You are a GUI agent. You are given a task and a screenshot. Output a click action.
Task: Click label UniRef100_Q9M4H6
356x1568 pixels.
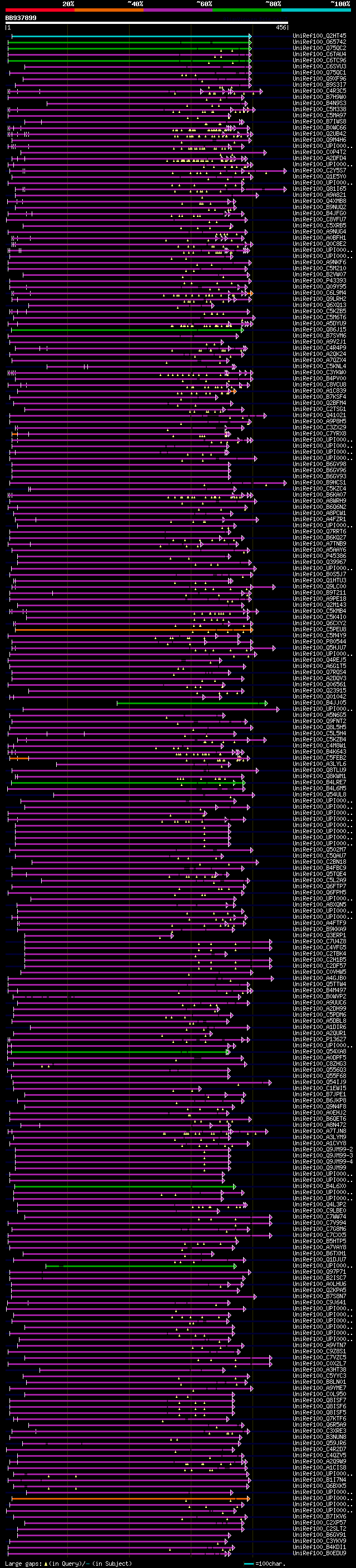coord(319,140)
